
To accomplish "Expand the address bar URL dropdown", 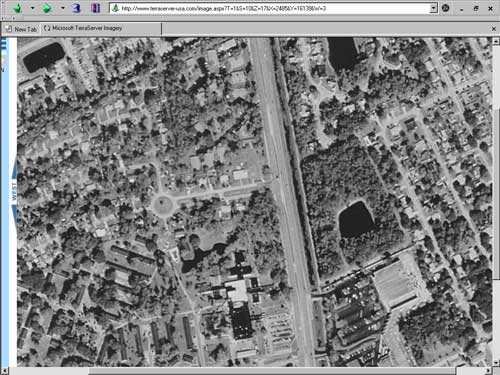I will pyautogui.click(x=433, y=8).
